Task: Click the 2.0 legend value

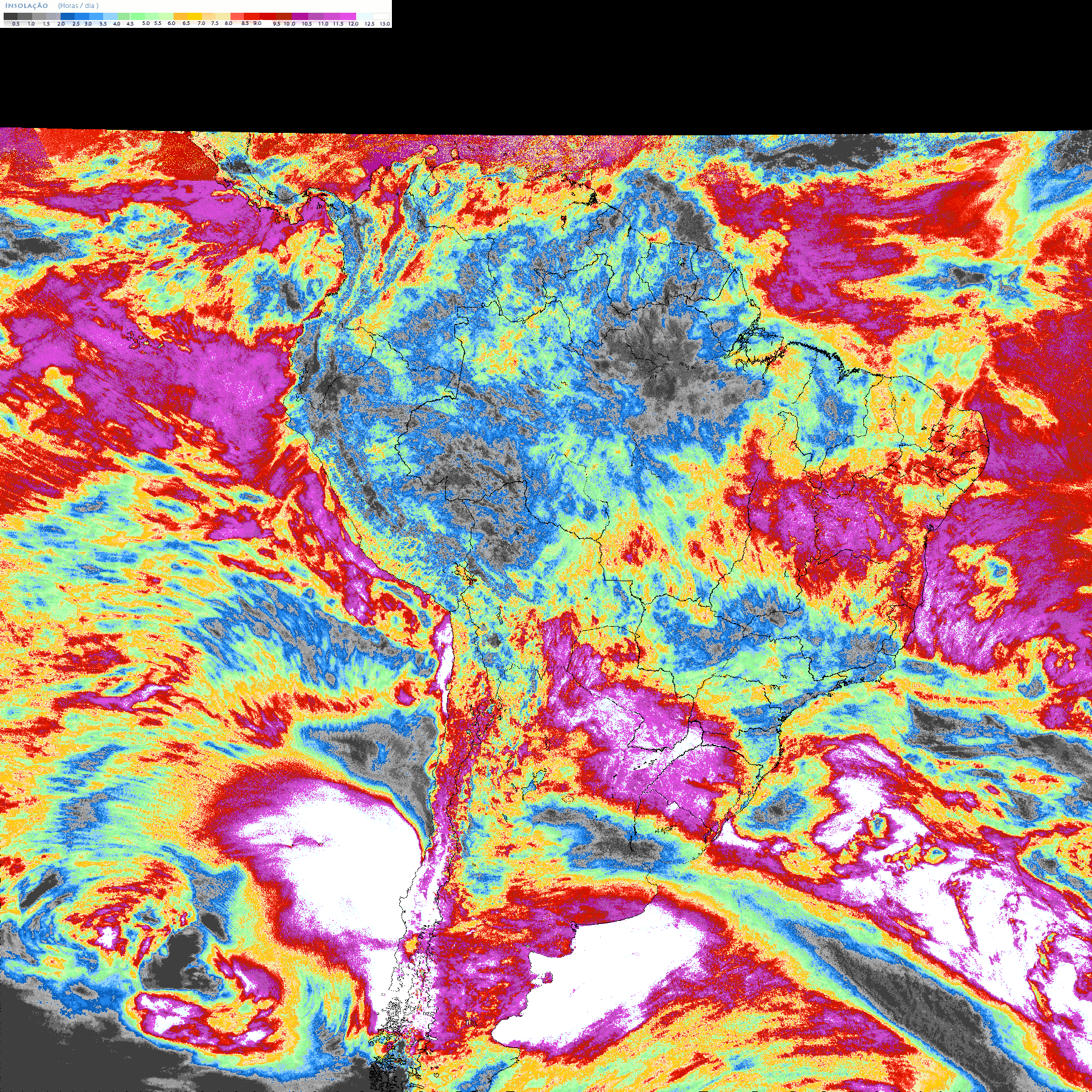Action: point(61,24)
